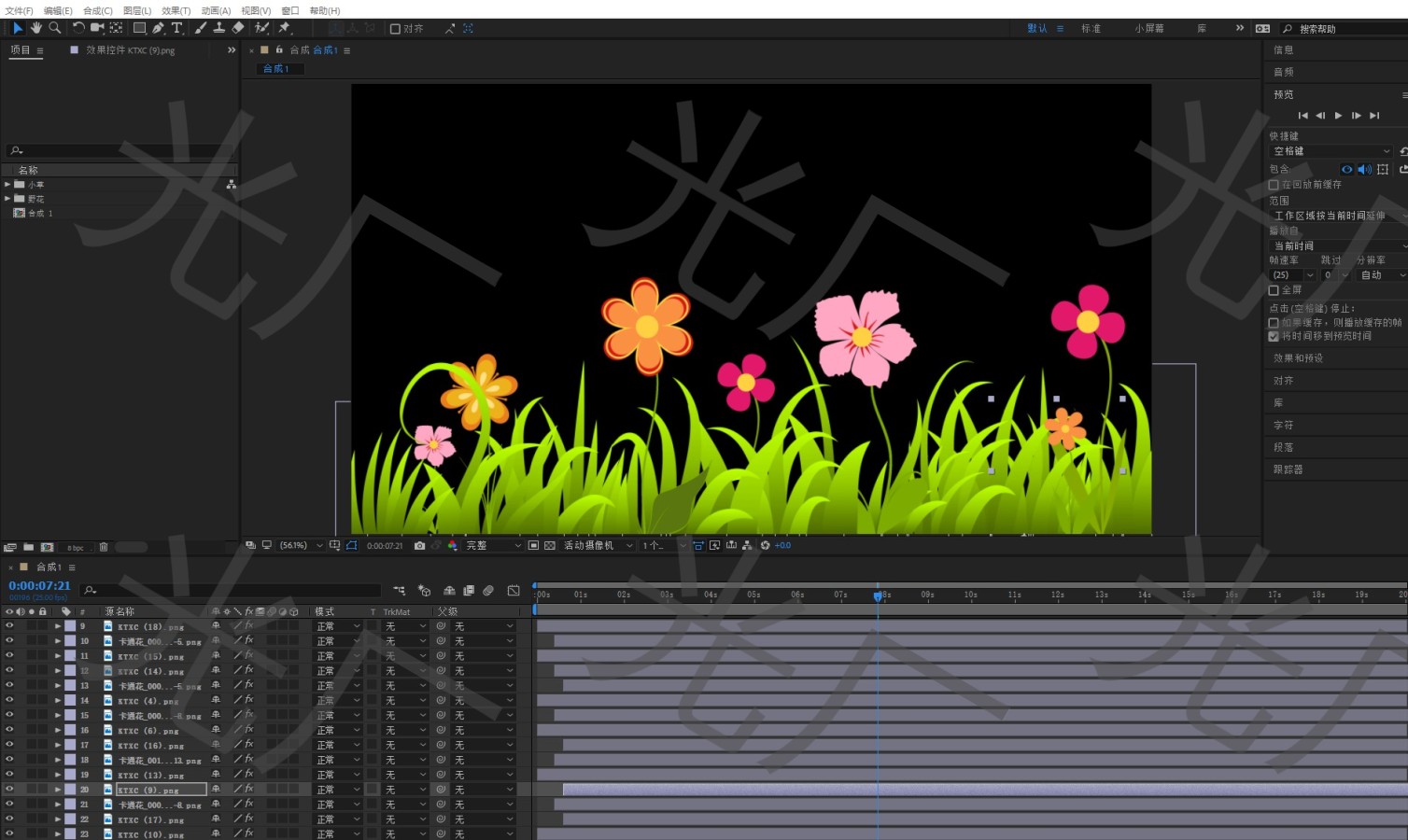
Task: Toggle the shy layers hide icon in timeline
Action: (449, 590)
